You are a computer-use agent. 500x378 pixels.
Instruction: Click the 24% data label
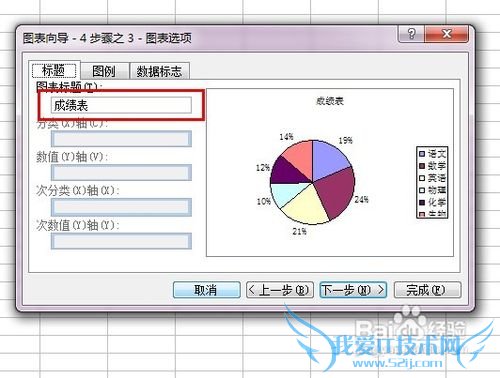(361, 200)
